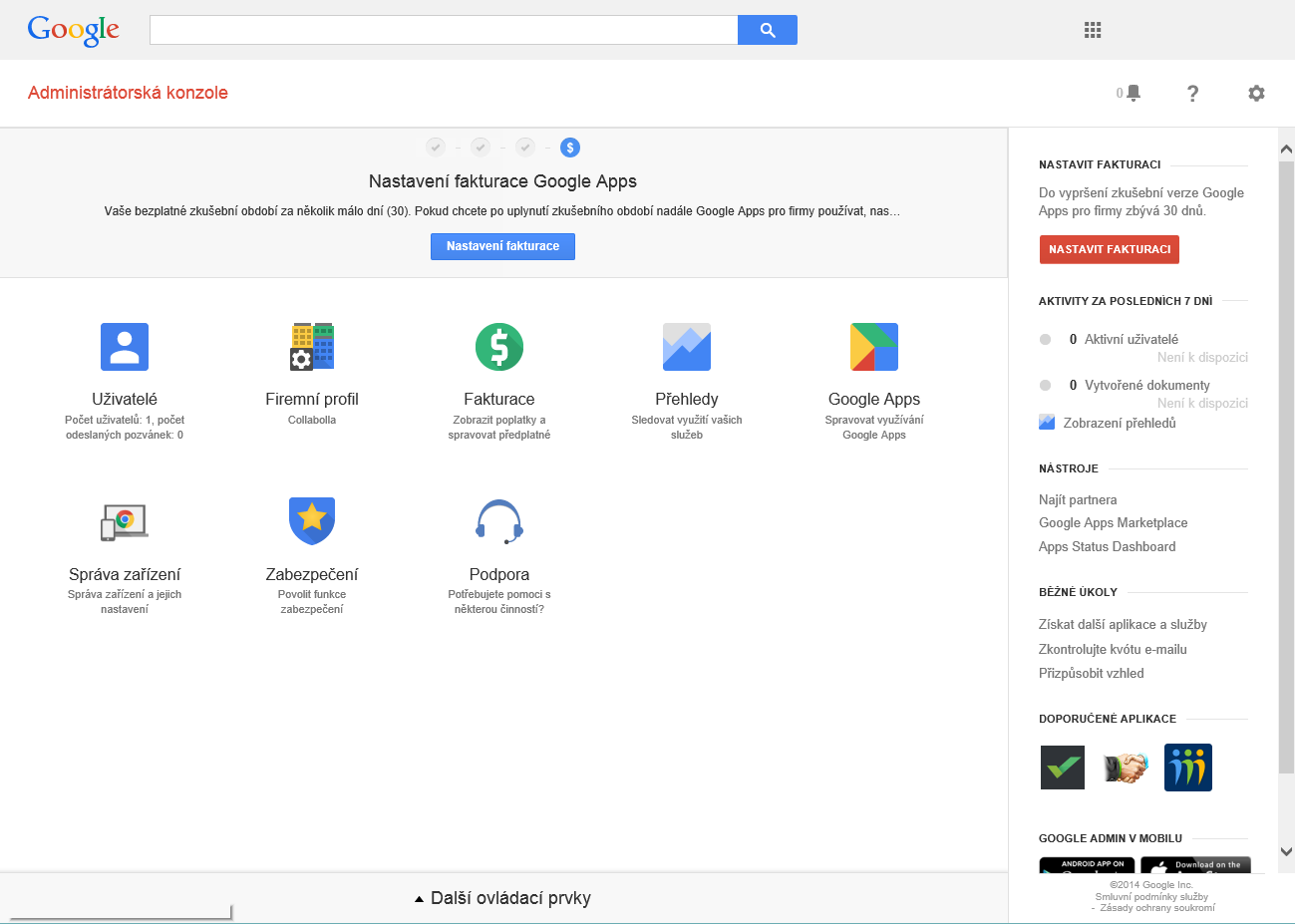
Task: Click the red NASTAVIT FAKTURACI button
Action: [x=1110, y=249]
